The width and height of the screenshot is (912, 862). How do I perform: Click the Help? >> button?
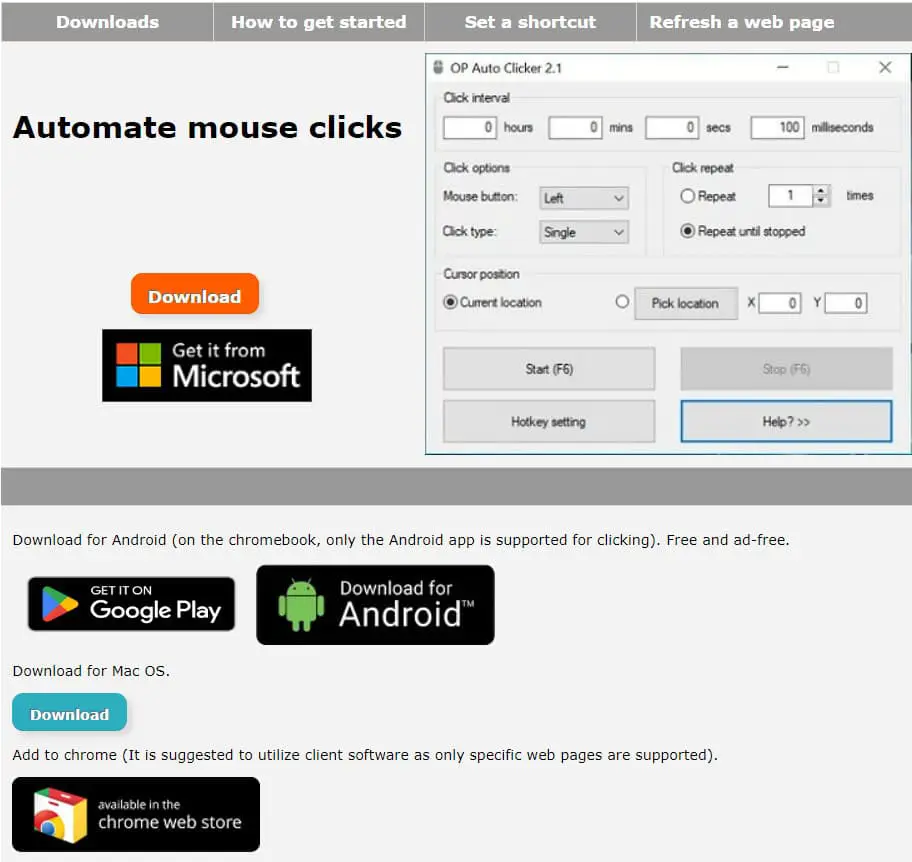pyautogui.click(x=786, y=421)
